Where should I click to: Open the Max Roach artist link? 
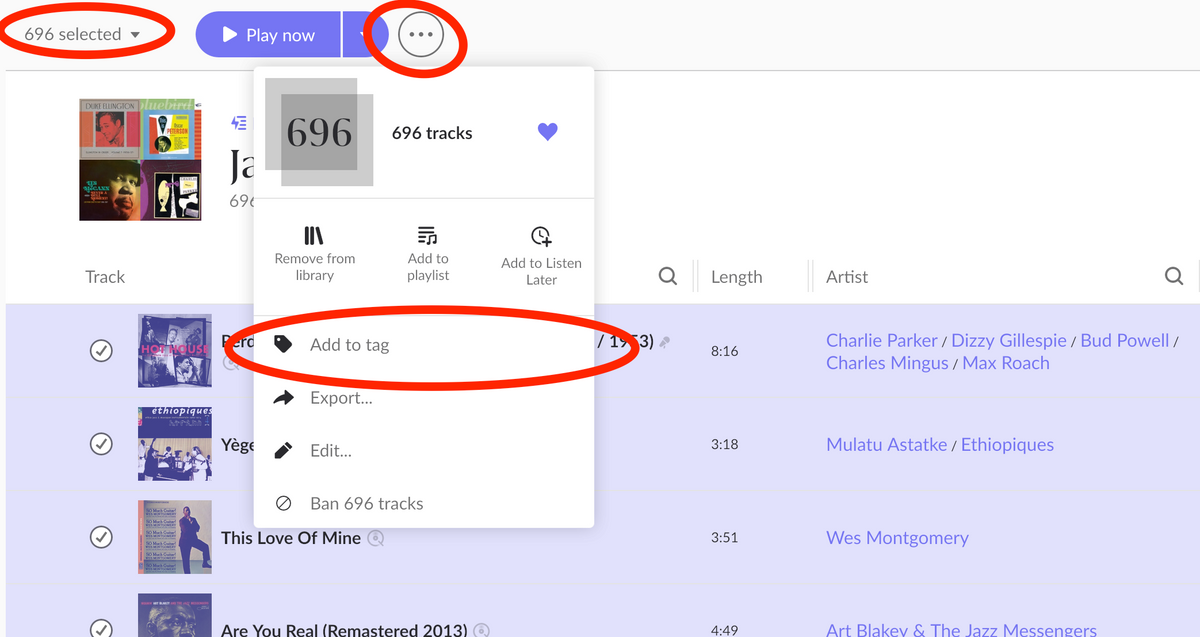1006,363
